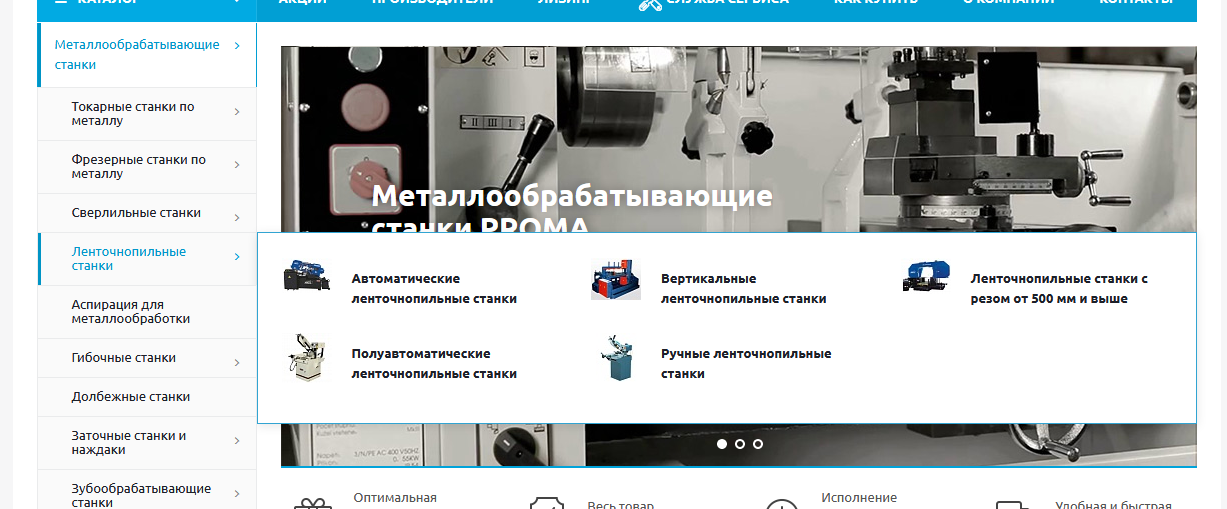Viewport: 1227px width, 509px height.
Task: Open the semi-automatic band saw machine thumbnail
Action: tap(306, 358)
